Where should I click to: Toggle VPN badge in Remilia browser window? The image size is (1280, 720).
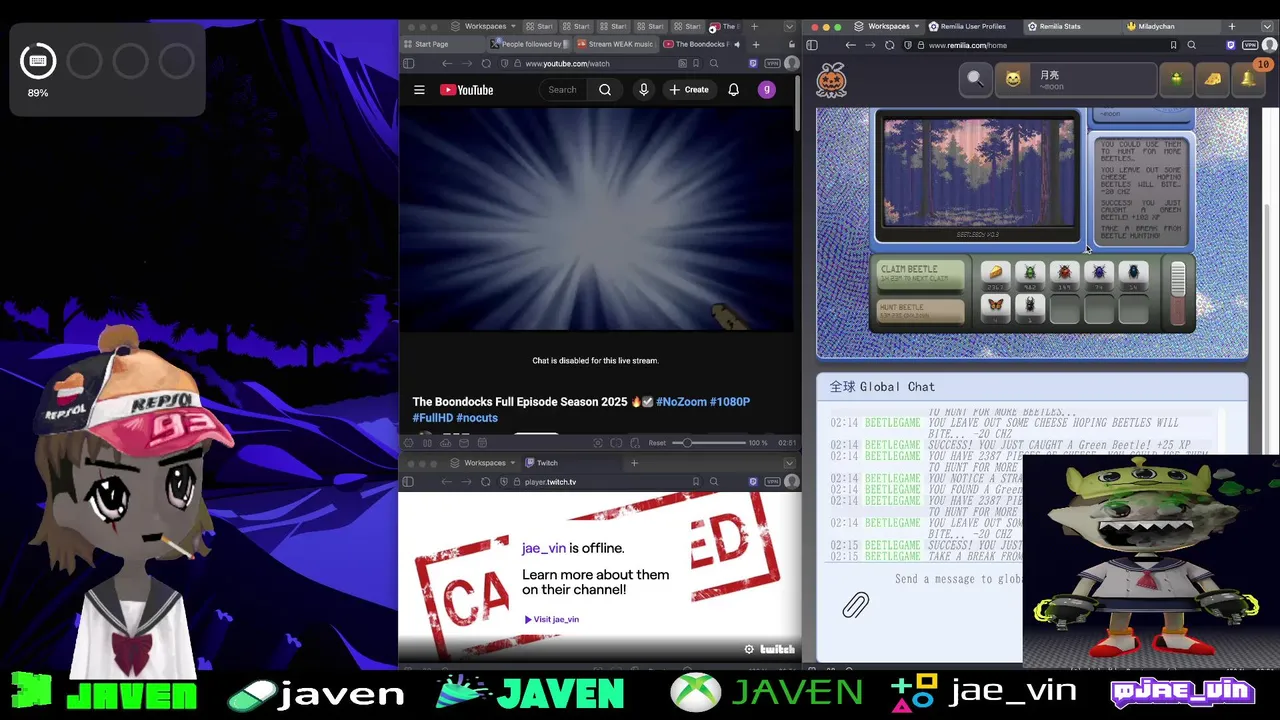[x=1250, y=45]
